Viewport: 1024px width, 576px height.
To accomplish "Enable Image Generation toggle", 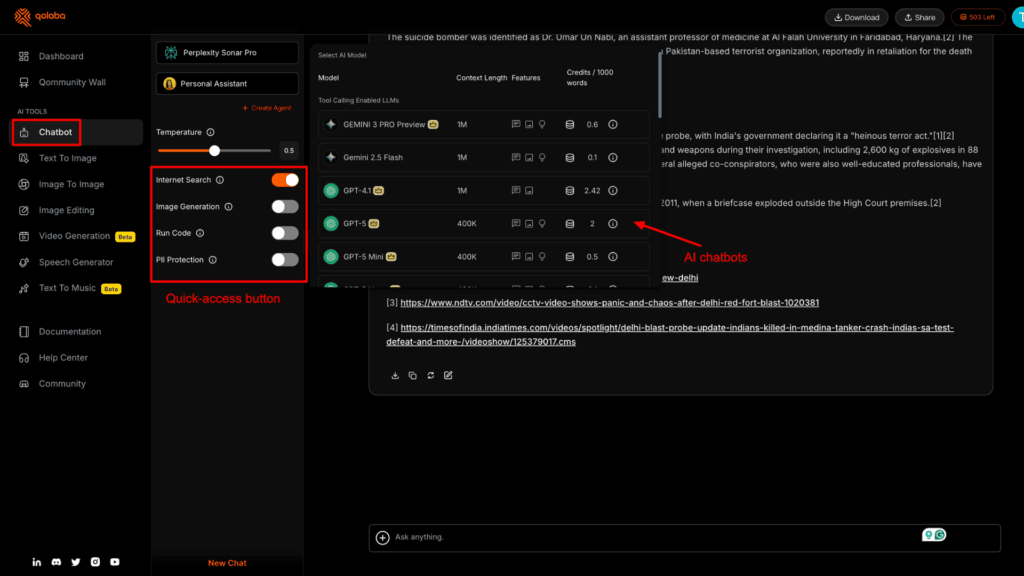I will [285, 206].
